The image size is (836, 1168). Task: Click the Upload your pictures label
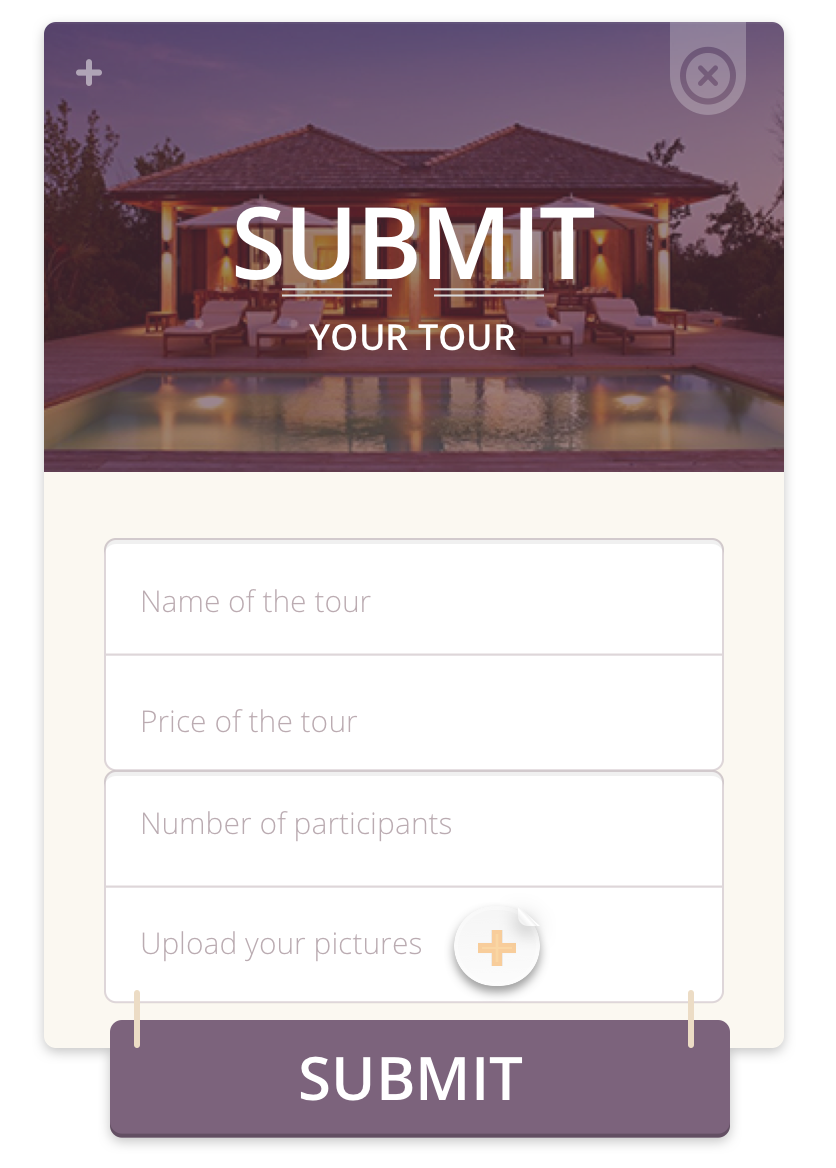(x=281, y=944)
